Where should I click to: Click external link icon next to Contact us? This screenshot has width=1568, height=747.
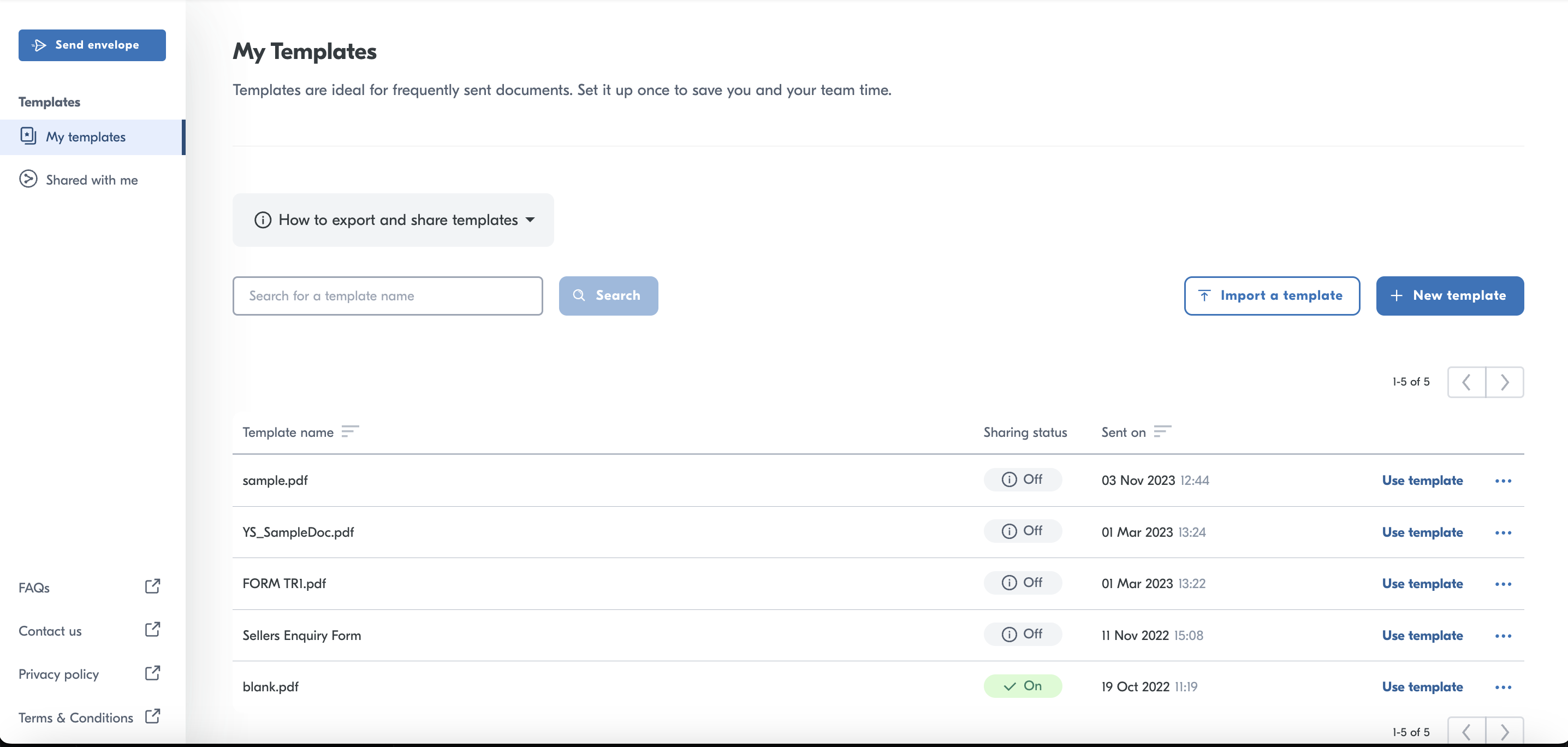point(153,629)
